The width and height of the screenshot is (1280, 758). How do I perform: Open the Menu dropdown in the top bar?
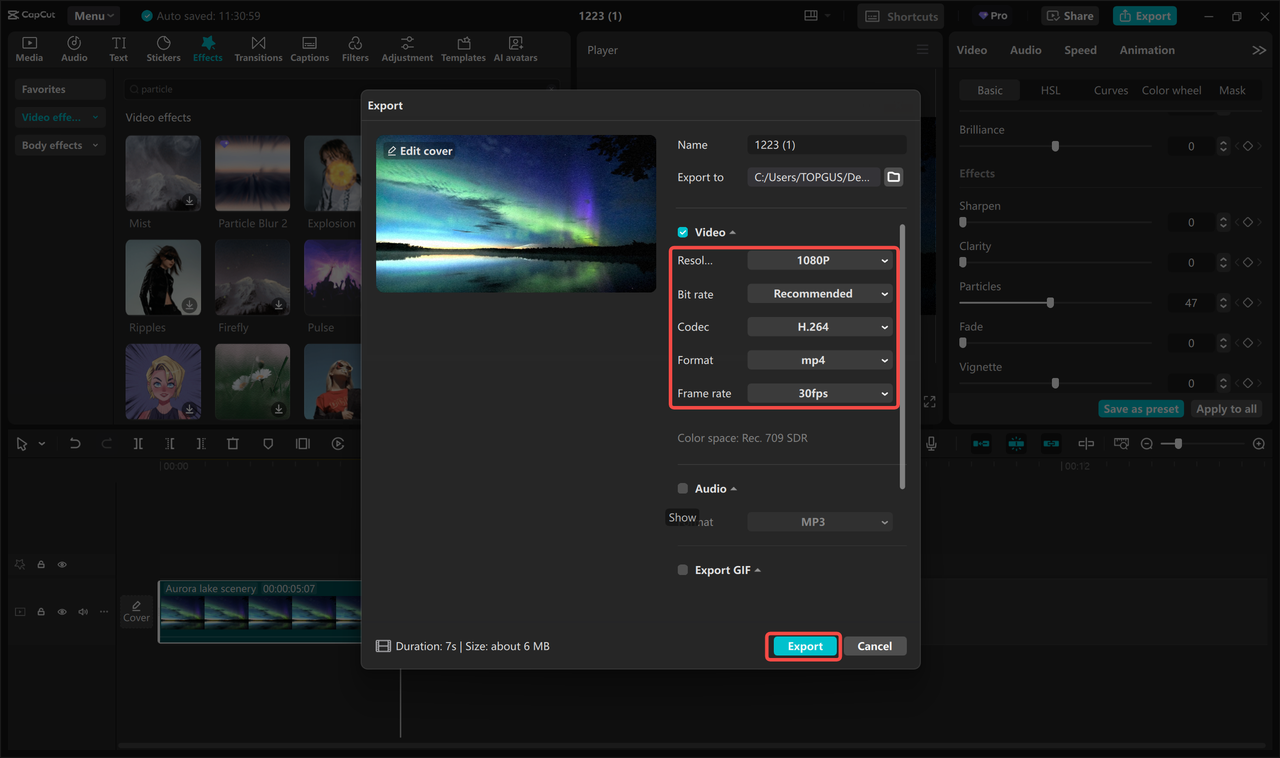(93, 15)
